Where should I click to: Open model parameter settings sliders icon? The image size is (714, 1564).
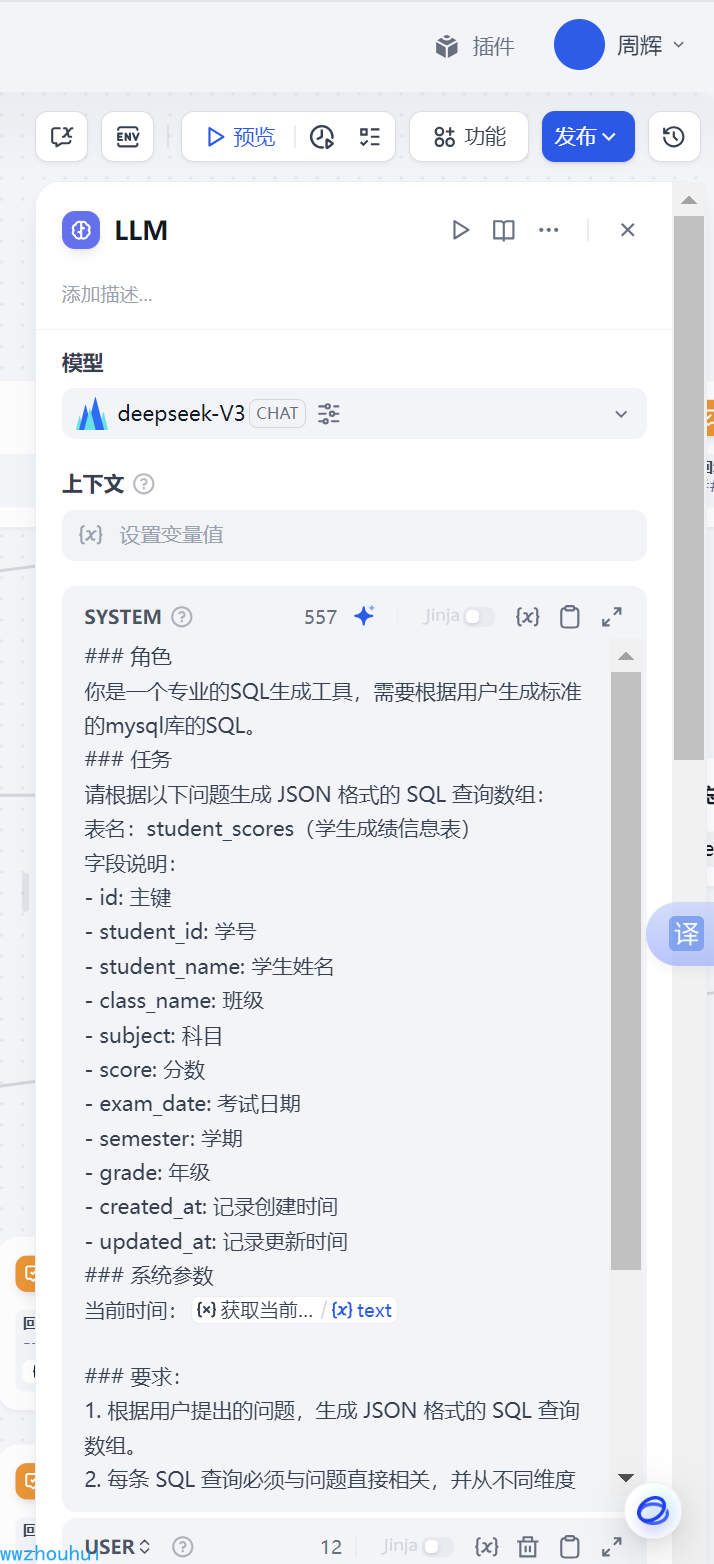329,413
